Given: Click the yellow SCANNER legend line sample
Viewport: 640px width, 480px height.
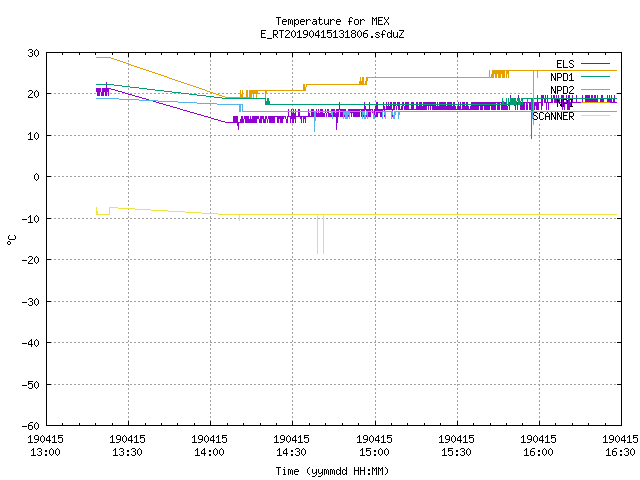Looking at the screenshot, I should click(x=596, y=116).
